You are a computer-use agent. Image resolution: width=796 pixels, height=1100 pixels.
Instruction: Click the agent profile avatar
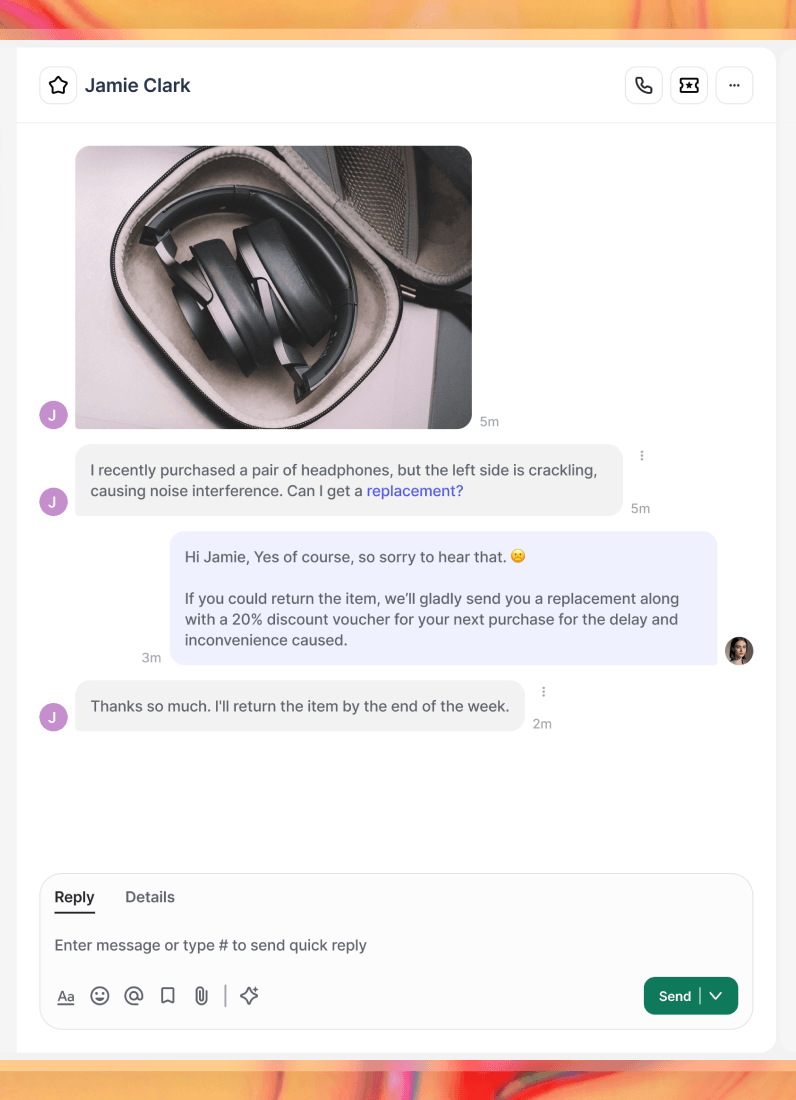(739, 651)
